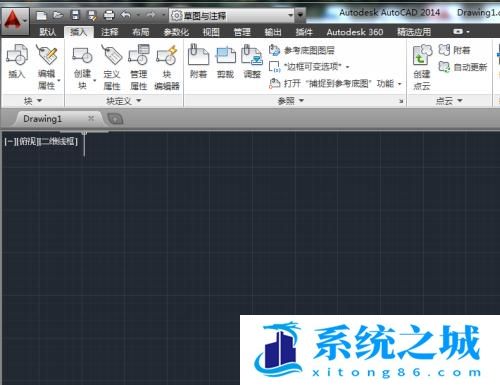500x385 pixels.
Task: Open the 插件 ribbon tab
Action: 304,32
